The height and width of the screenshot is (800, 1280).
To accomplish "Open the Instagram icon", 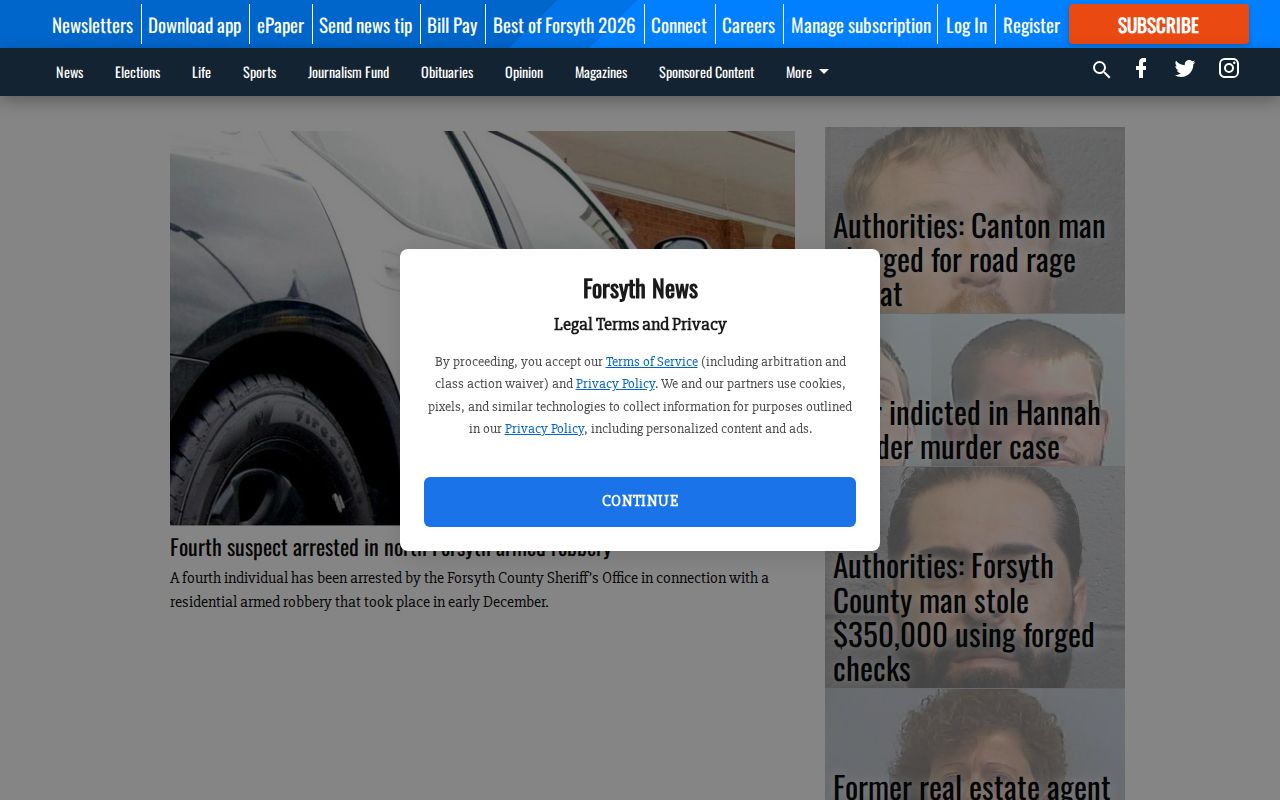I will click(x=1229, y=68).
